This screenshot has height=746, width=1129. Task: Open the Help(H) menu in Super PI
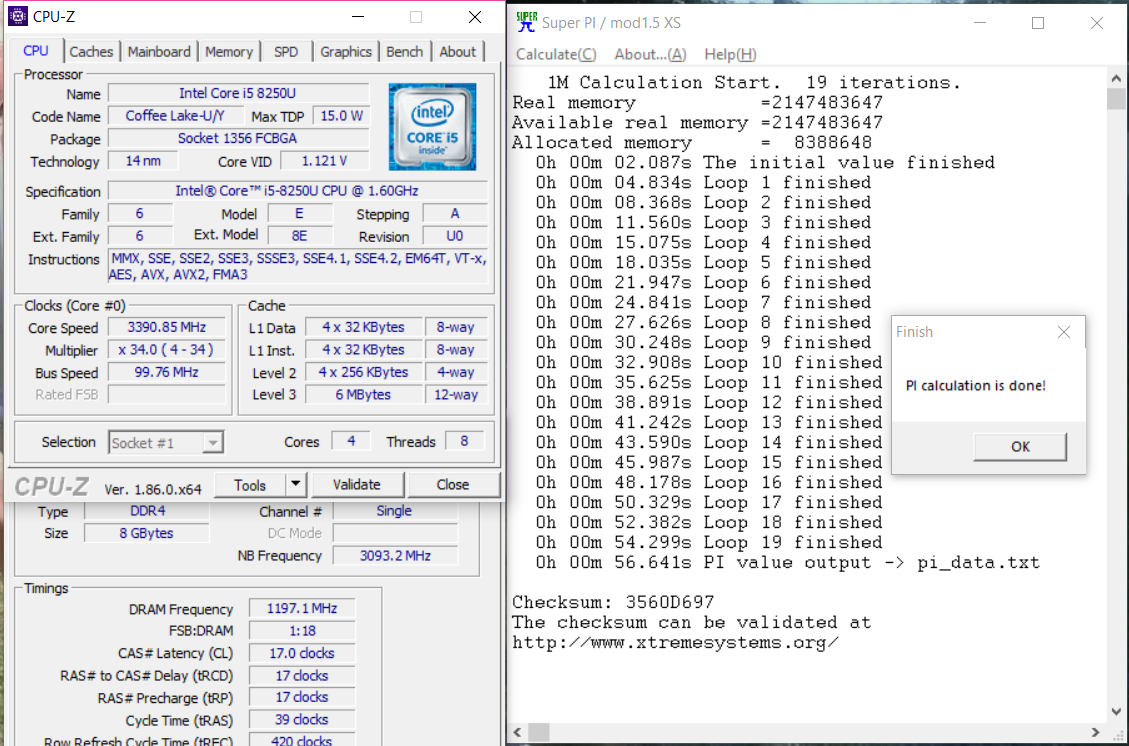pos(730,55)
